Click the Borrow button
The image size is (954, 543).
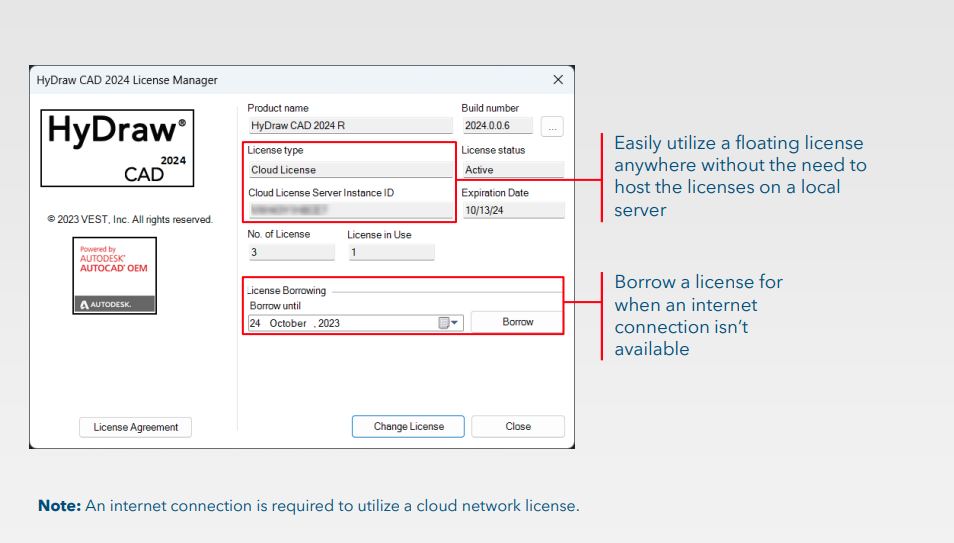coord(517,322)
